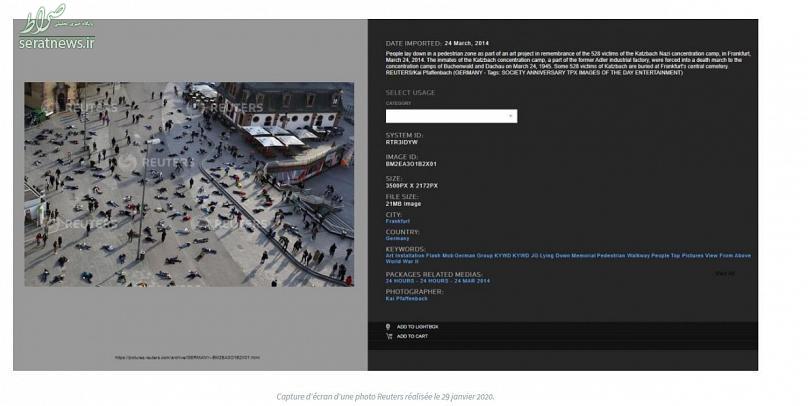Screen dimensions: 808x406
Task: Select the Flash Mob keyword
Action: (440, 256)
